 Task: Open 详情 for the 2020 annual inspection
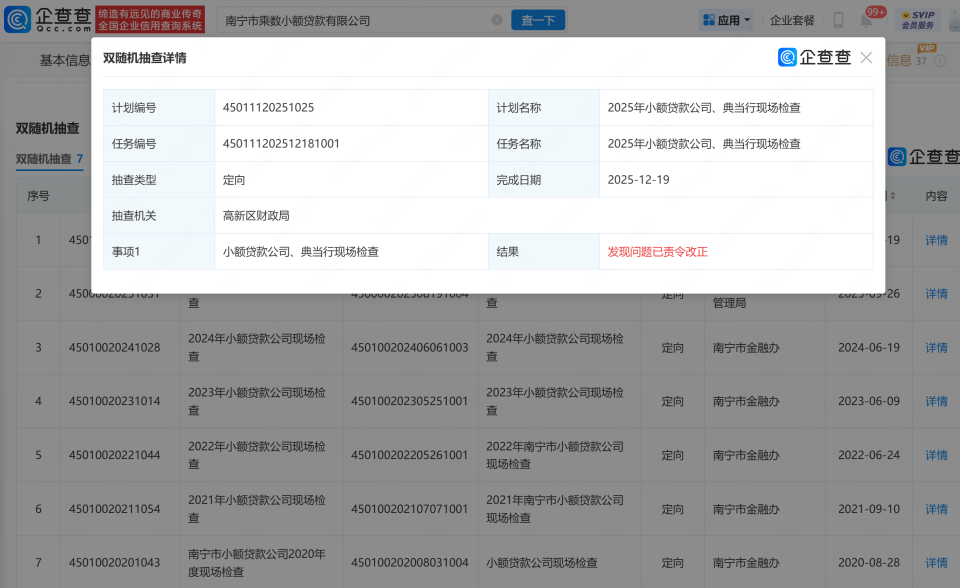tap(938, 562)
